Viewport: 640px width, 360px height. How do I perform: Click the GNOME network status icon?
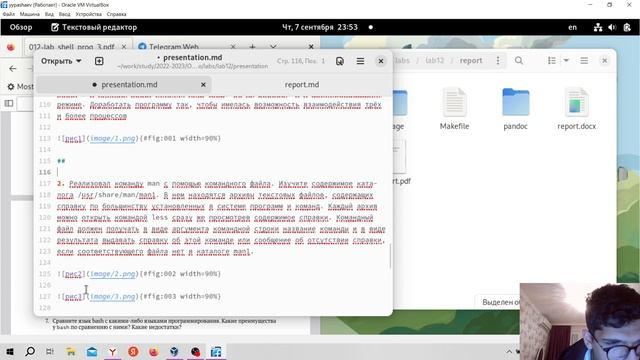coord(598,27)
